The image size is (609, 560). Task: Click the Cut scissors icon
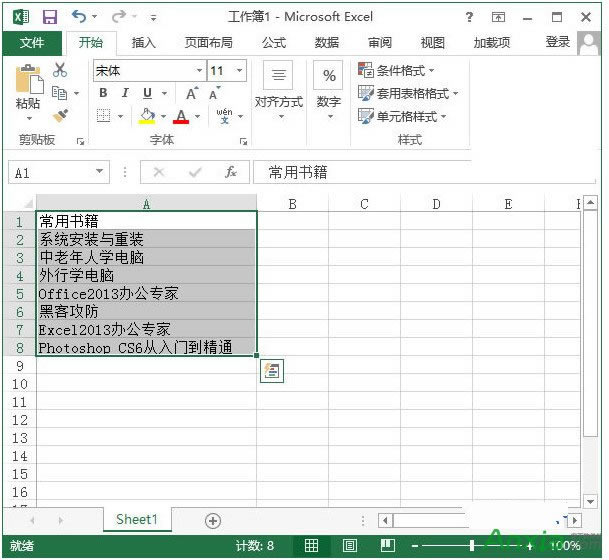point(60,70)
